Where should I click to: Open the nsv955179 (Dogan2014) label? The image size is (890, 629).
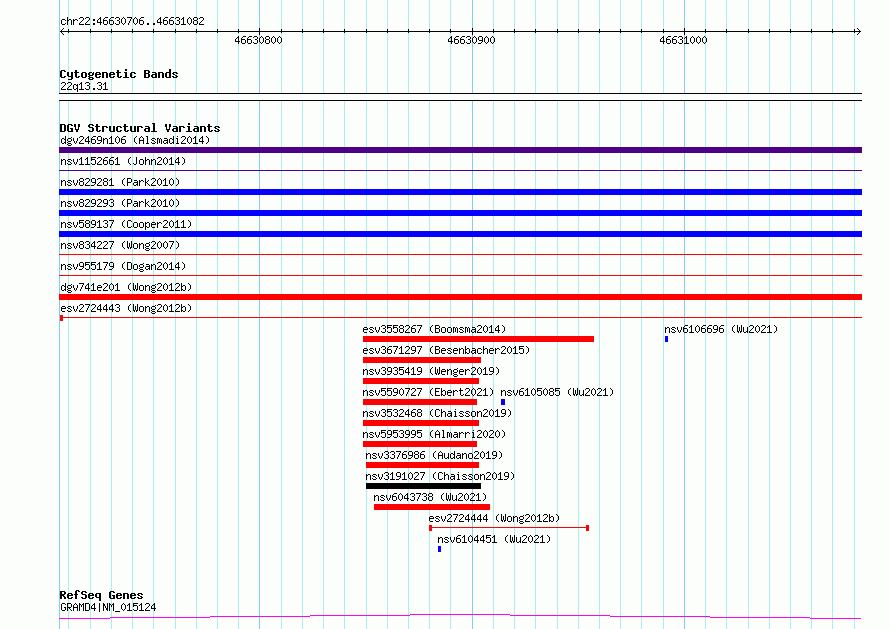pyautogui.click(x=123, y=266)
